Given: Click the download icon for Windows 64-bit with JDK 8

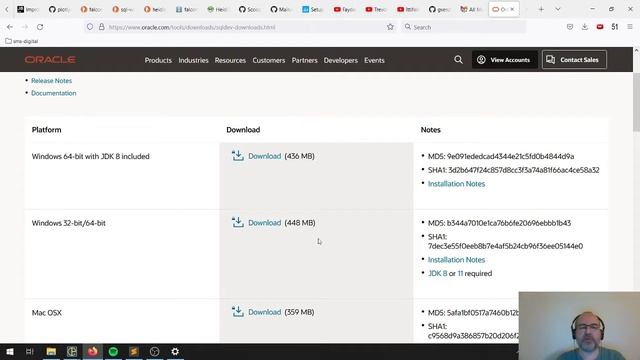Looking at the screenshot, I should (238, 156).
